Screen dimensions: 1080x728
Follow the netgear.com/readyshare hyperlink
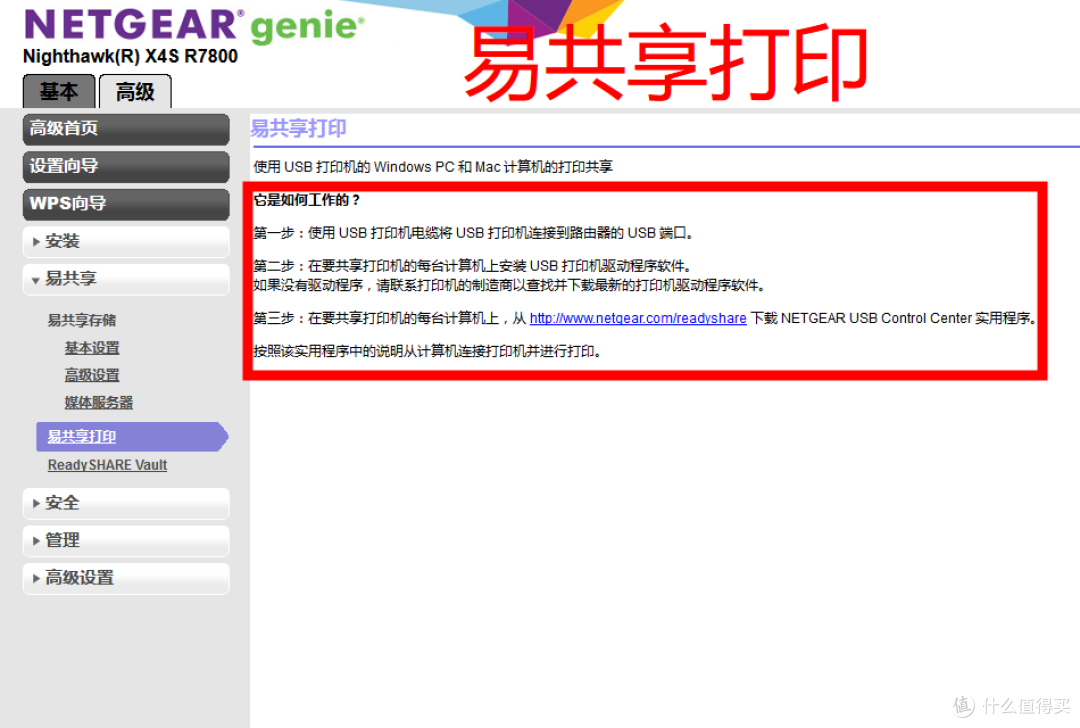(x=638, y=318)
